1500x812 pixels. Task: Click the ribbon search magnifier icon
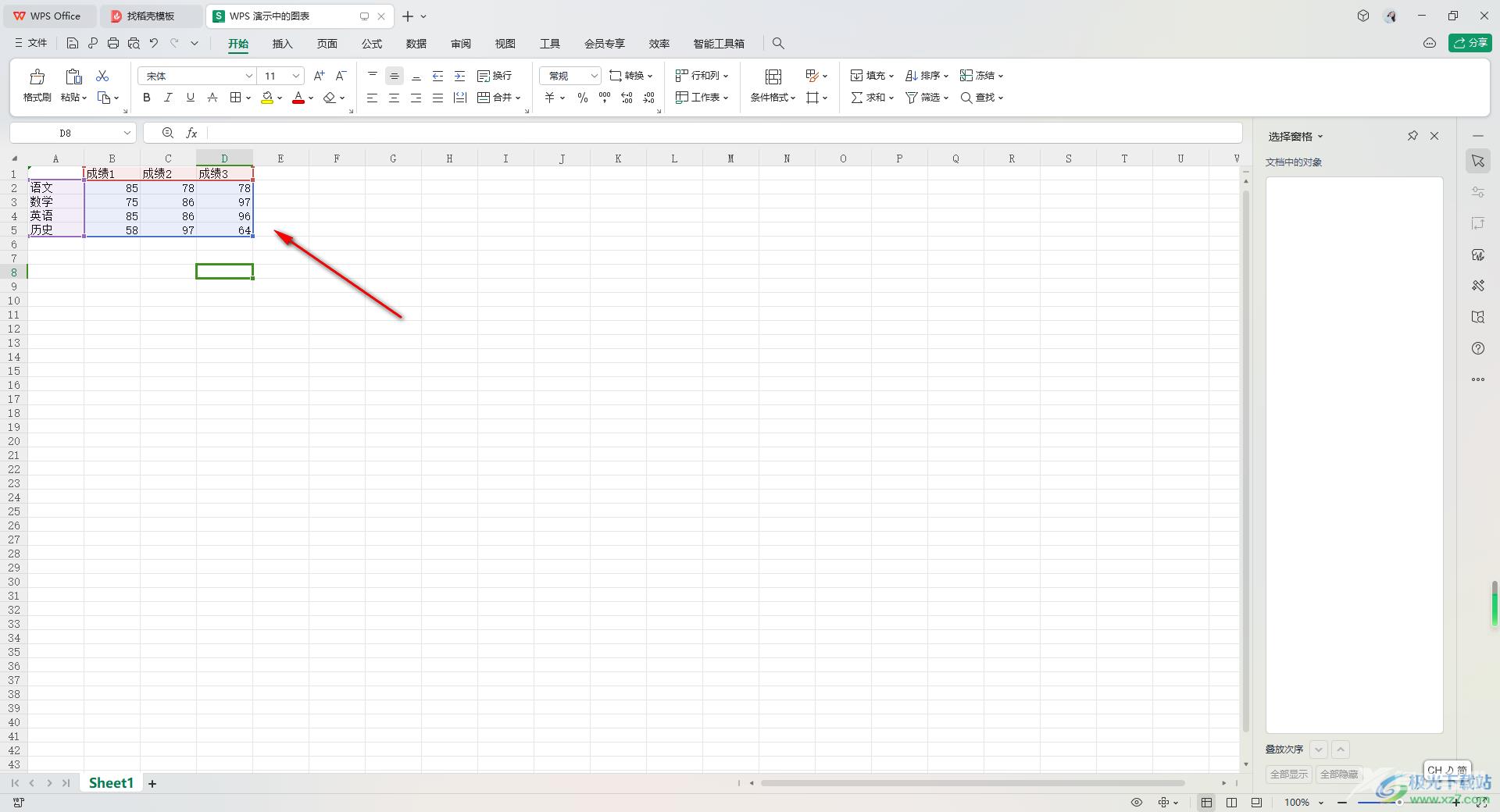[x=778, y=44]
